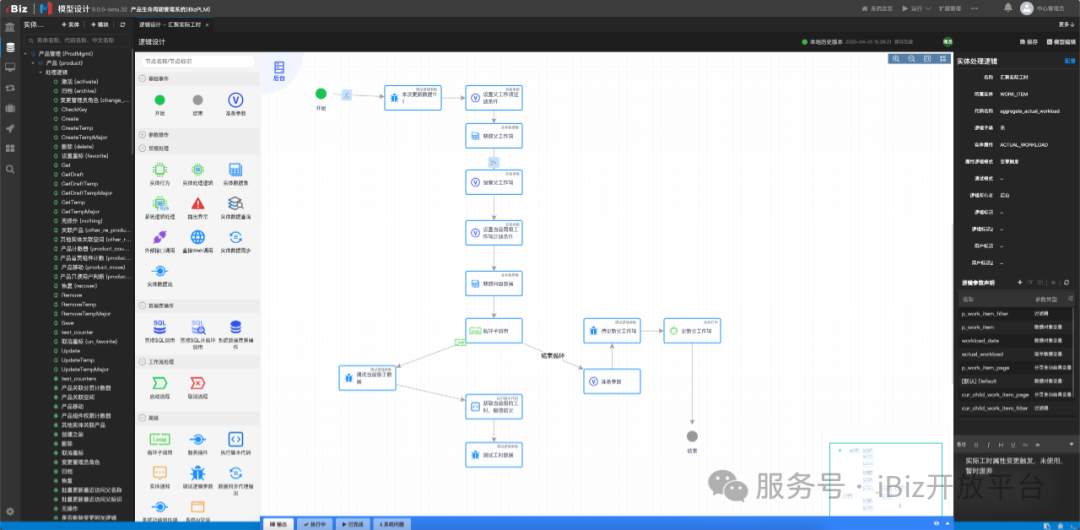Viewport: 1080px width, 530px height.
Task: Click the 后台 mode button on canvas
Action: coord(279,71)
